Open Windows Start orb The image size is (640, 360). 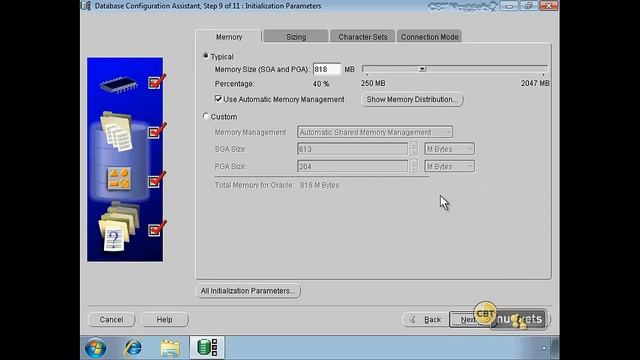coord(96,348)
